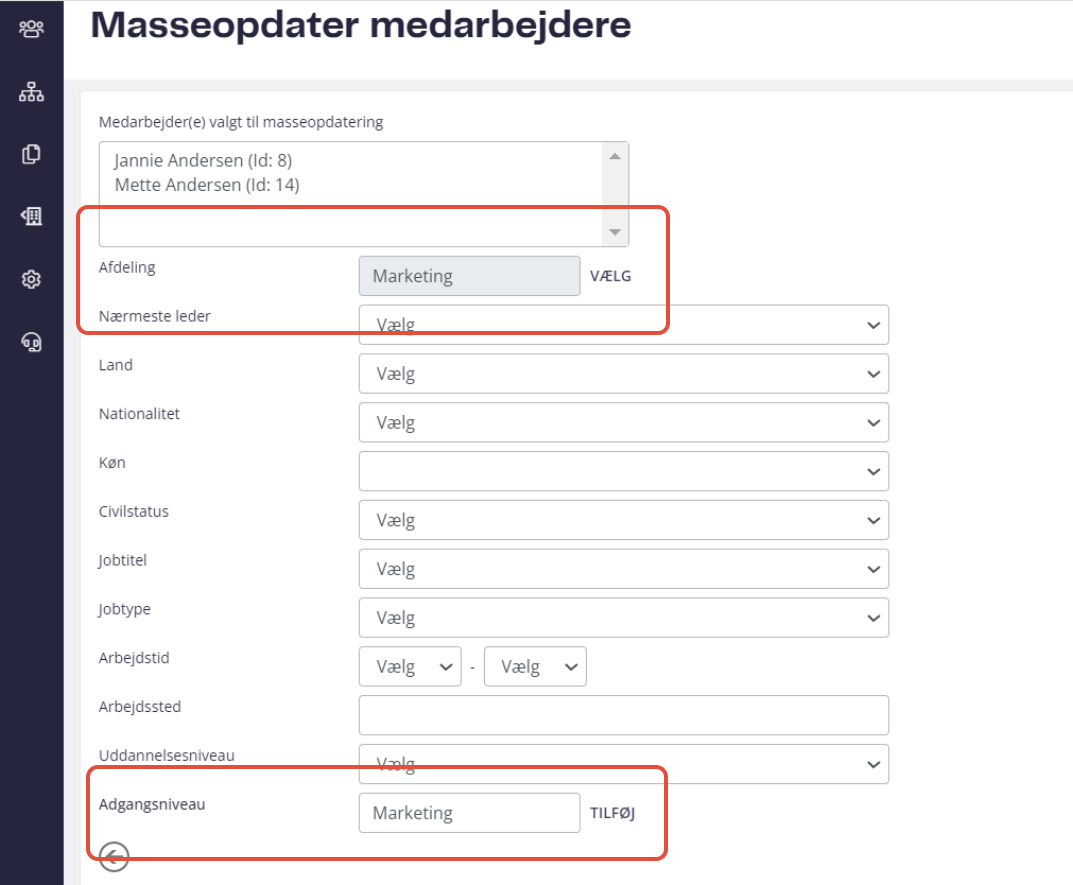This screenshot has height=885, width=1073.
Task: Click TILFØJ next to Adgangsniveau
Action: [612, 813]
